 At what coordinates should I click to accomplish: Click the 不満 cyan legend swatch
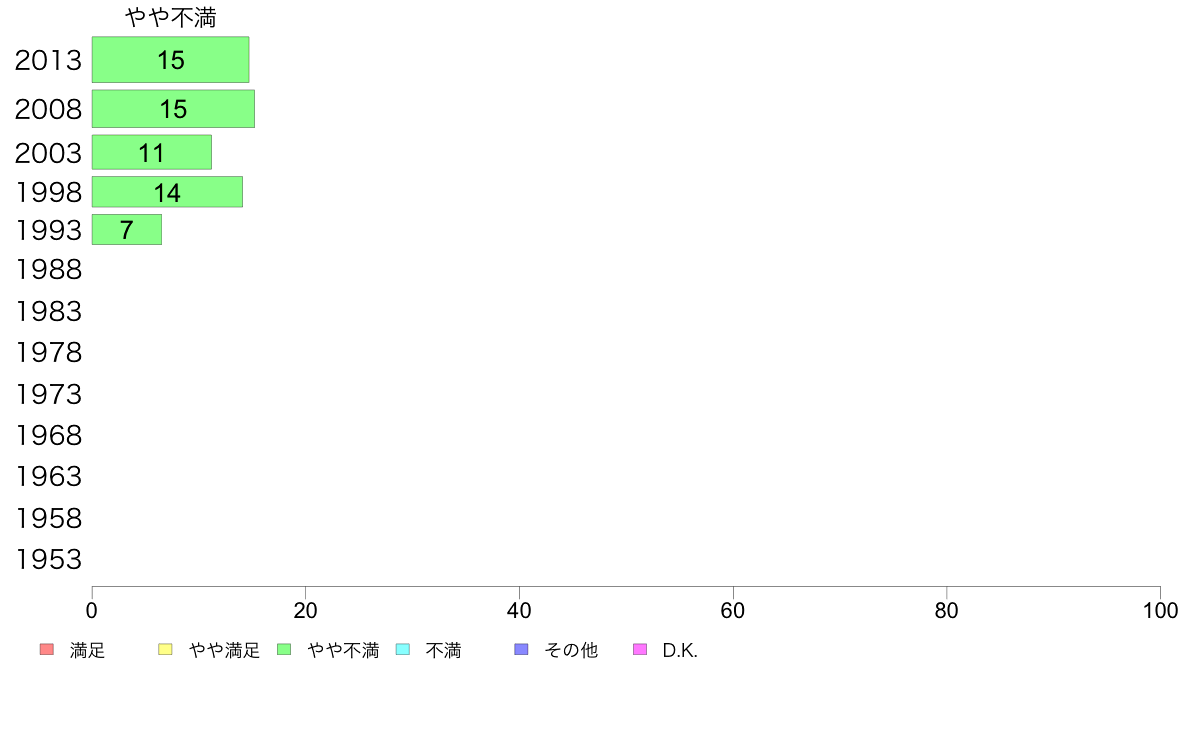pos(403,650)
